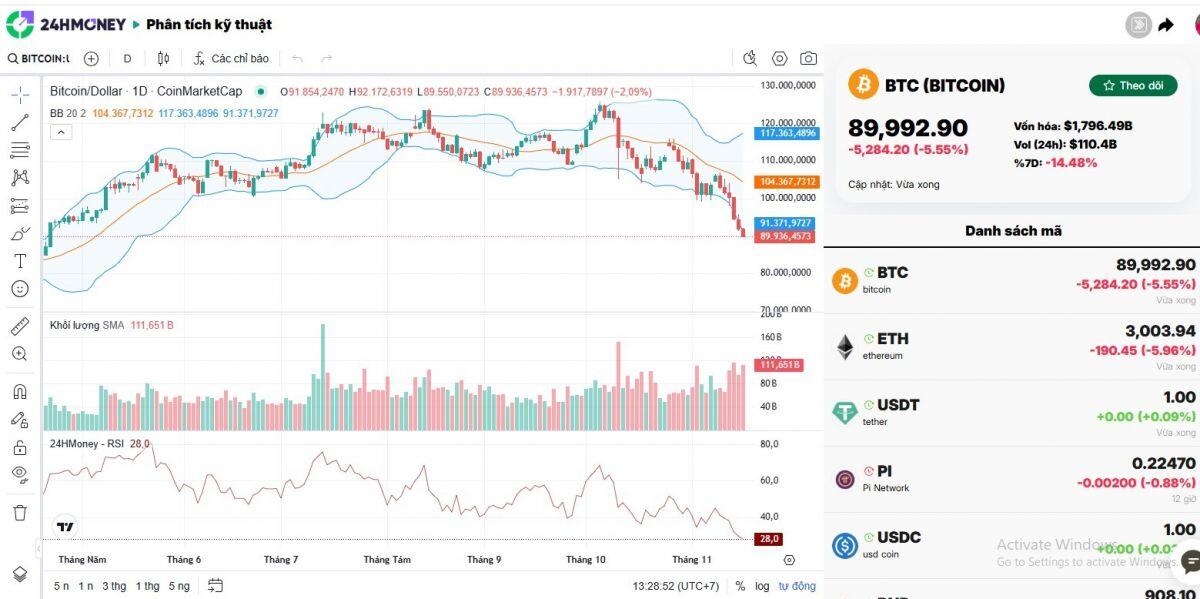Open the D timeframe interval dropdown
The image size is (1200, 599).
tap(127, 58)
